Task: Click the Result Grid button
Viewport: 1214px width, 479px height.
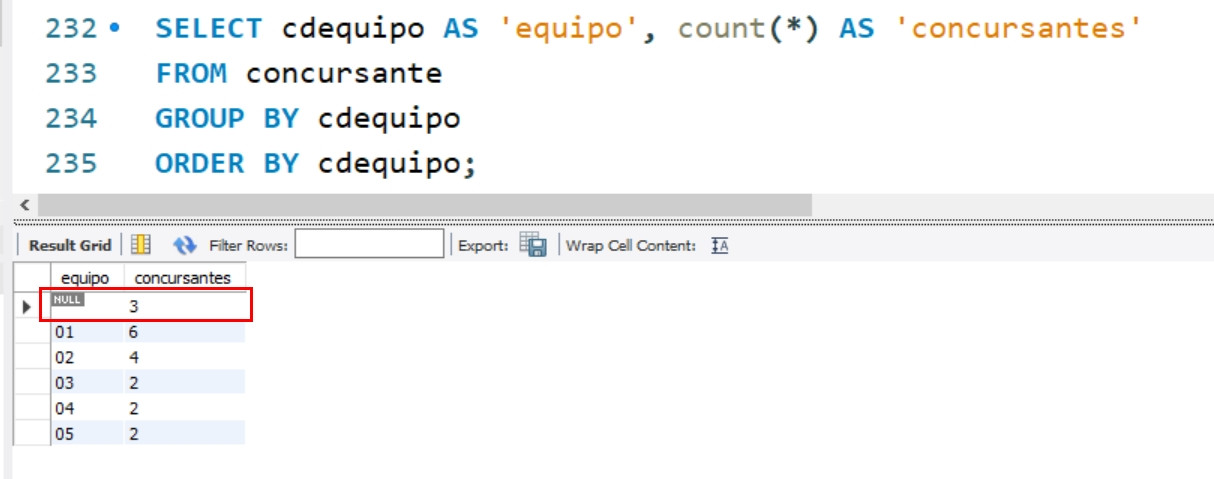Action: (69, 245)
